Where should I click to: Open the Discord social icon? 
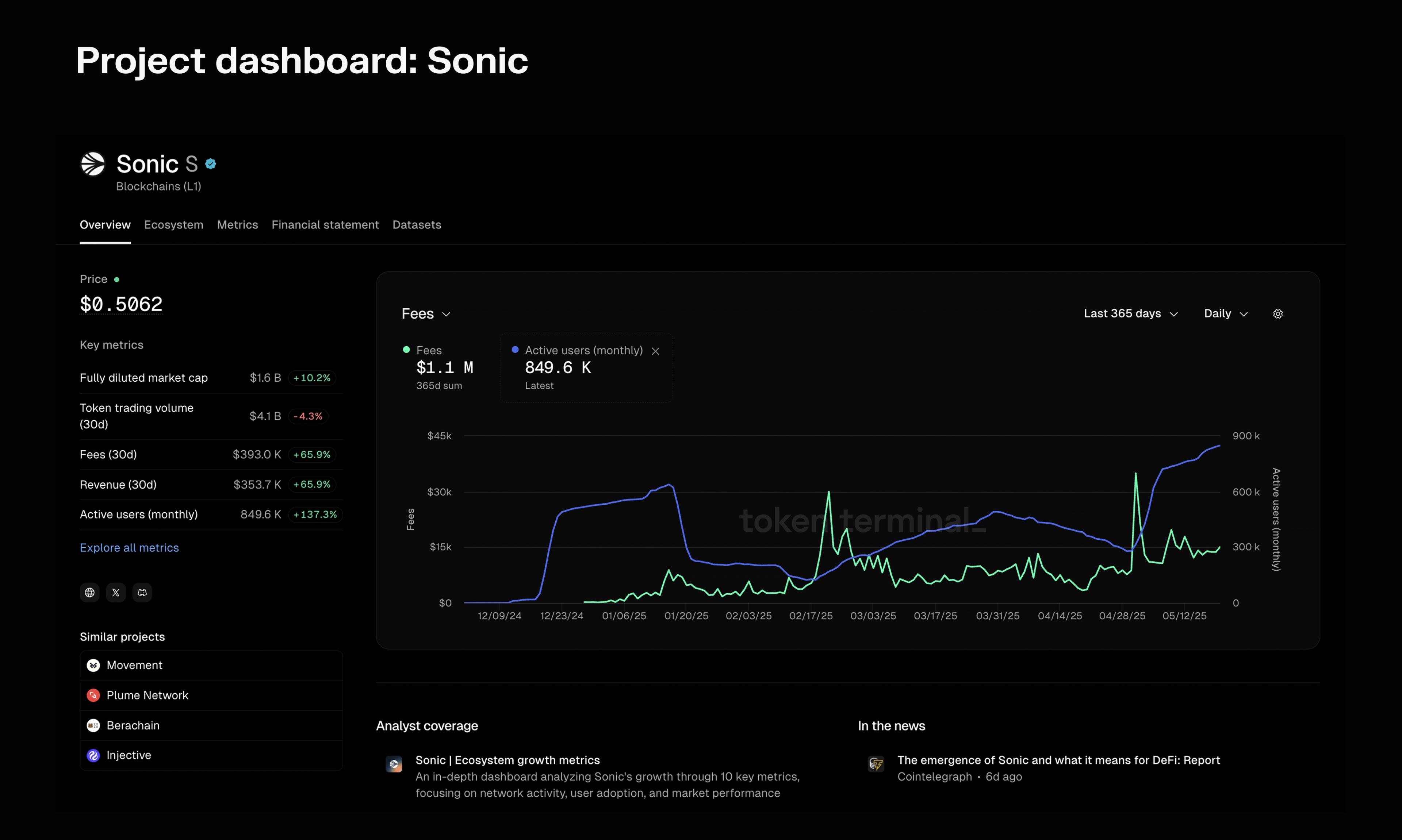tap(142, 593)
